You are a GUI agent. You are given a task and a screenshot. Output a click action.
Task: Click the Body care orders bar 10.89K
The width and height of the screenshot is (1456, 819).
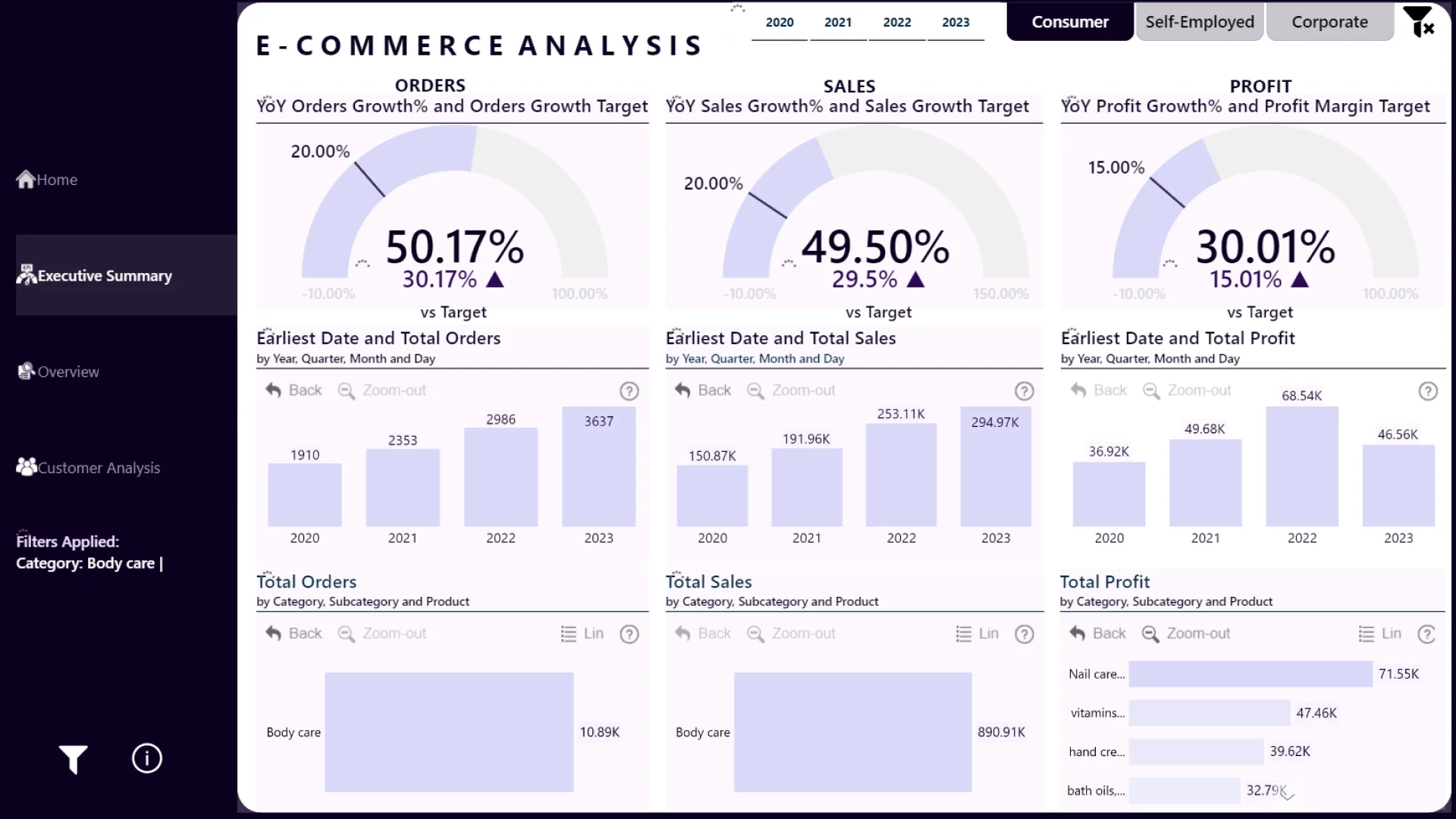(x=449, y=732)
